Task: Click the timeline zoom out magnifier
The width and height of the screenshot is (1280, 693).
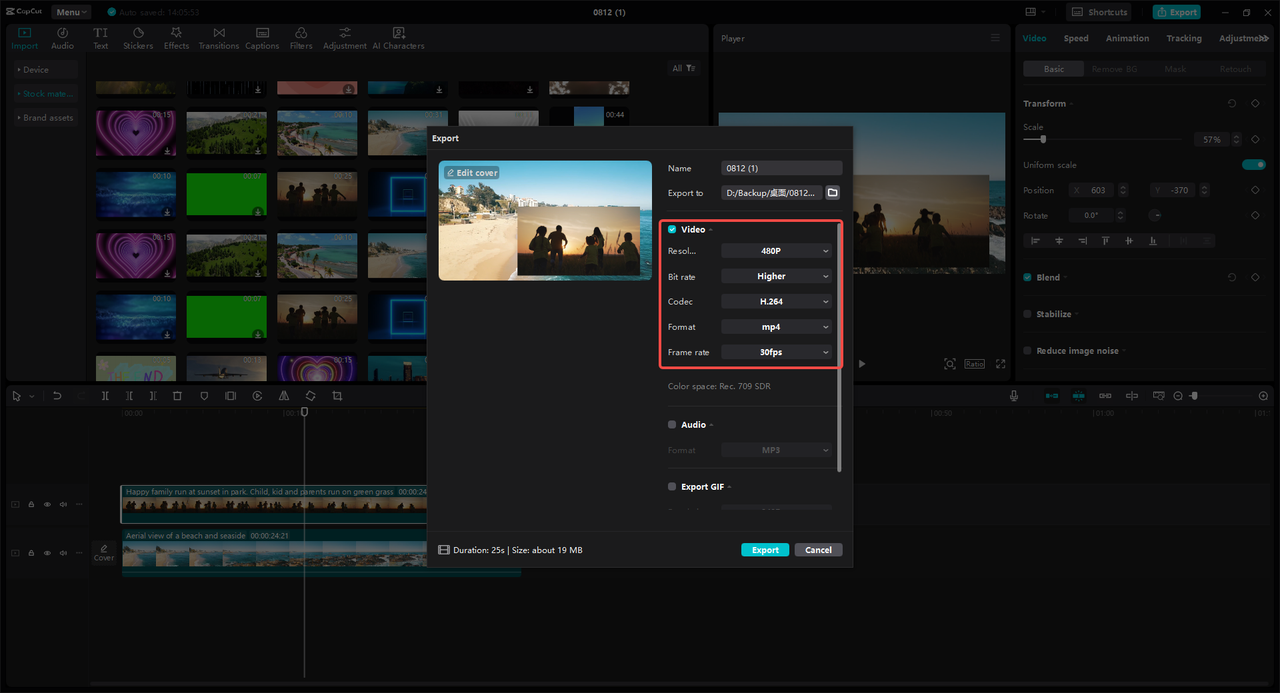Action: (x=1178, y=396)
